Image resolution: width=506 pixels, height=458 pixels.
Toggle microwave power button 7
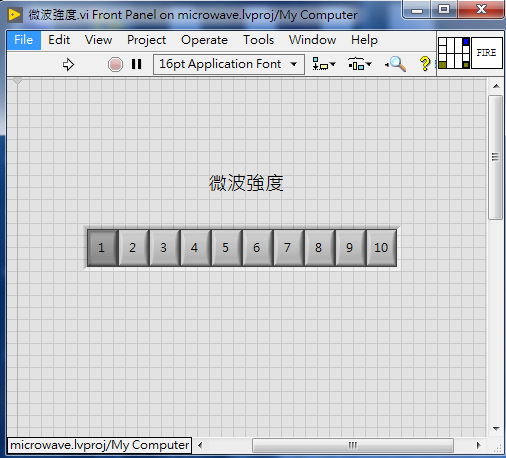[288, 248]
